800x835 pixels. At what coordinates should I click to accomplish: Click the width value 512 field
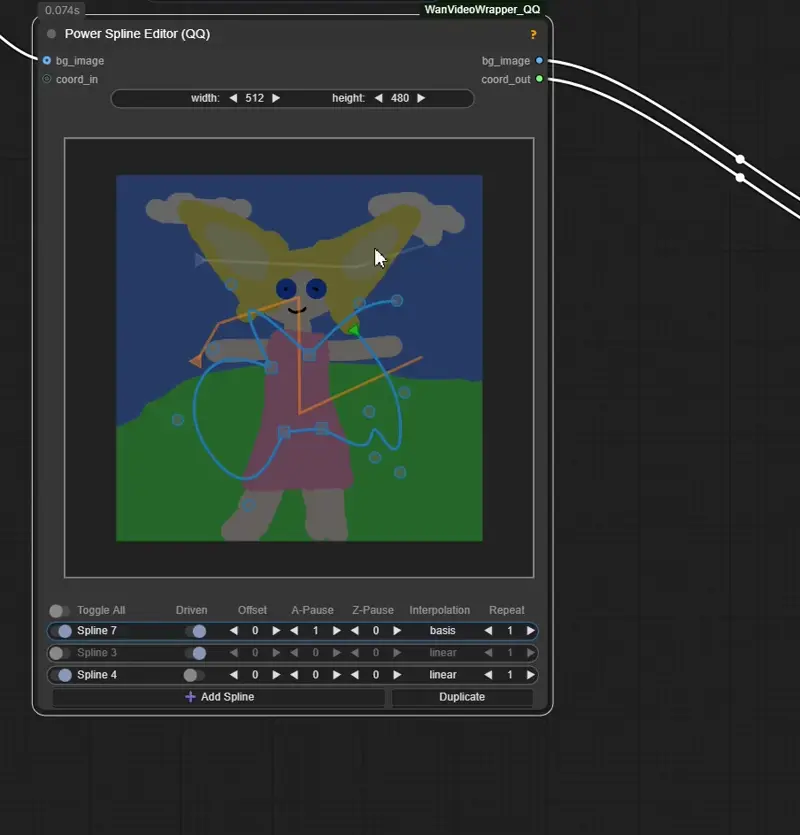click(x=255, y=98)
